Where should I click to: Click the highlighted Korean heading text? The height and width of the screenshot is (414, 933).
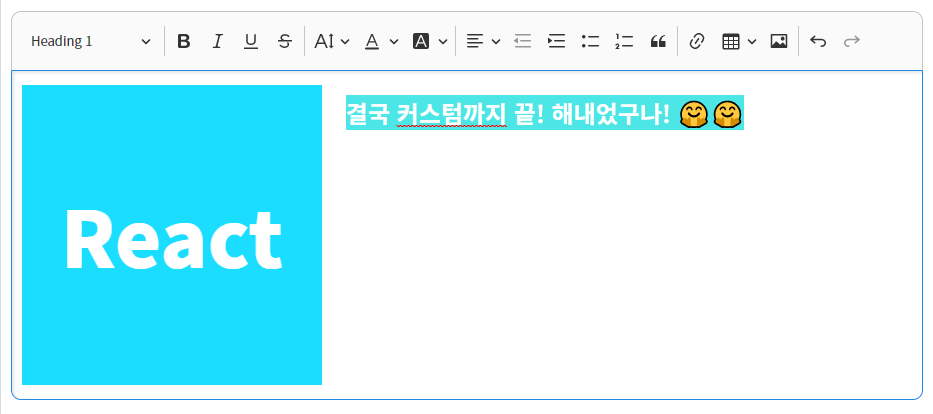[x=544, y=112]
